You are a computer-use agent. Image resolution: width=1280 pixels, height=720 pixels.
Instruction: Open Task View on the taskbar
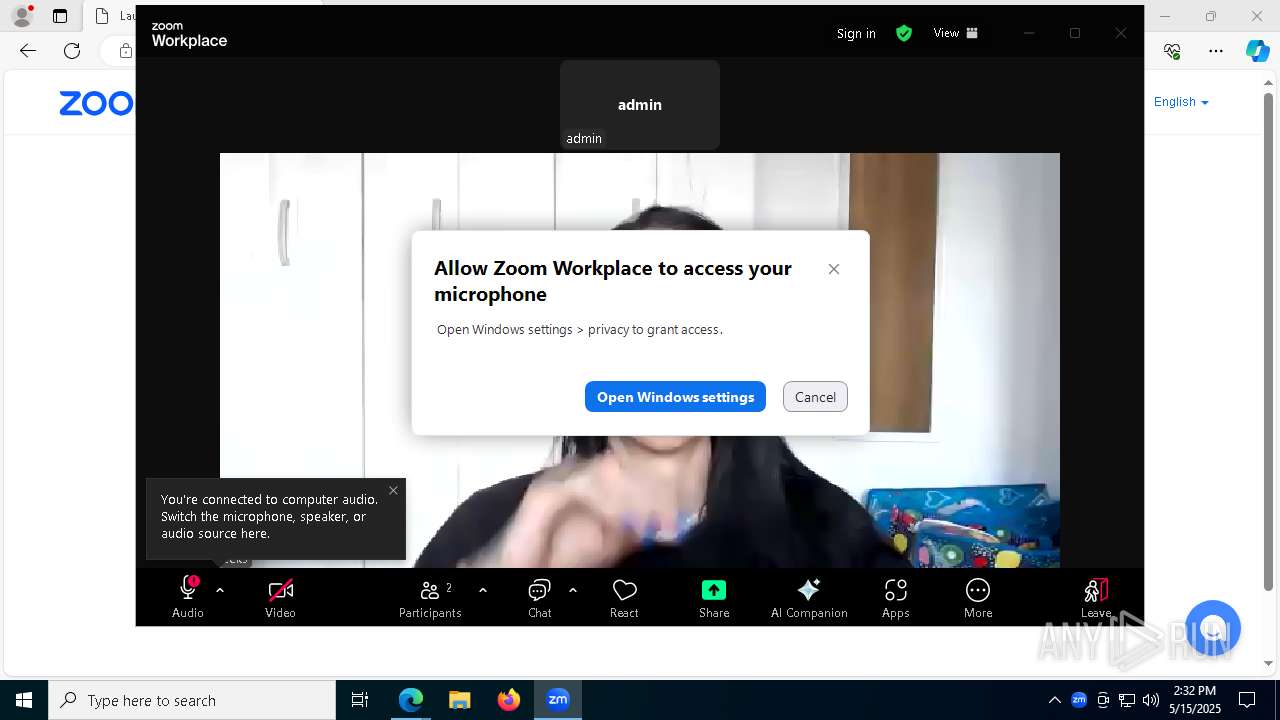[360, 700]
